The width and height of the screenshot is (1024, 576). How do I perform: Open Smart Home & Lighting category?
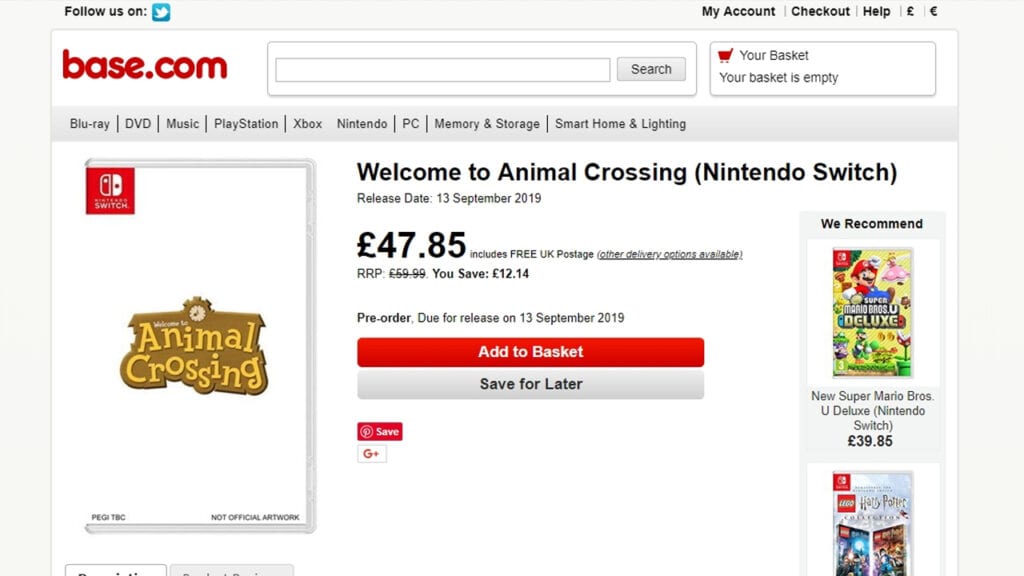(x=620, y=124)
